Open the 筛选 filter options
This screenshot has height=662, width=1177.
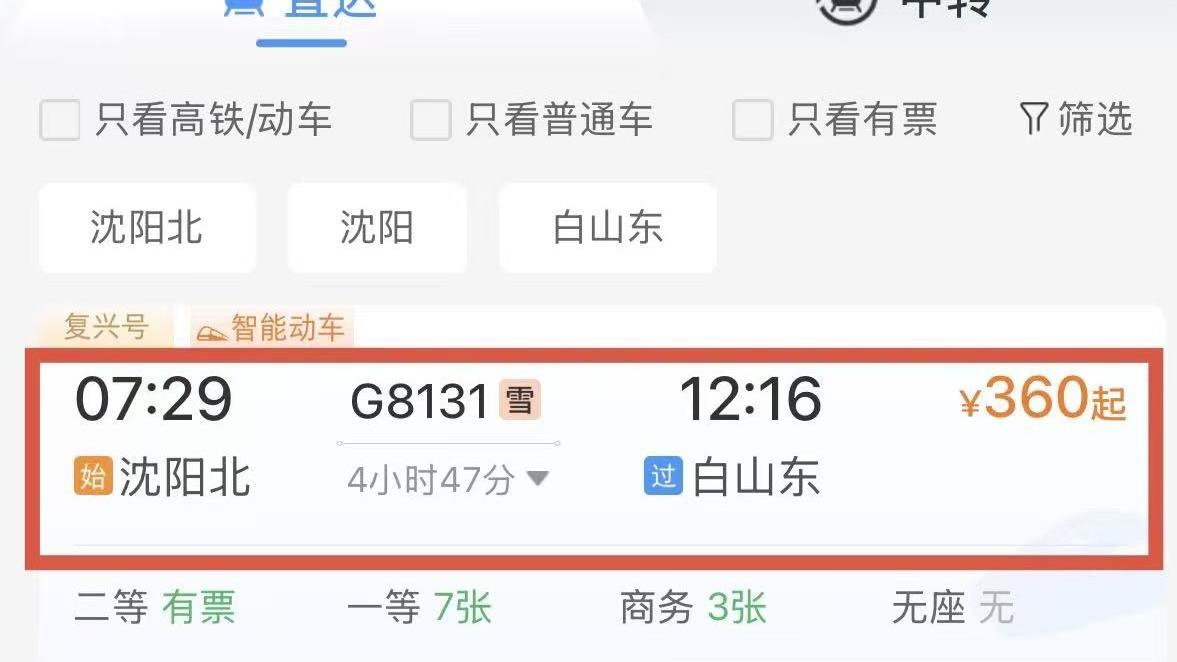pos(1076,119)
